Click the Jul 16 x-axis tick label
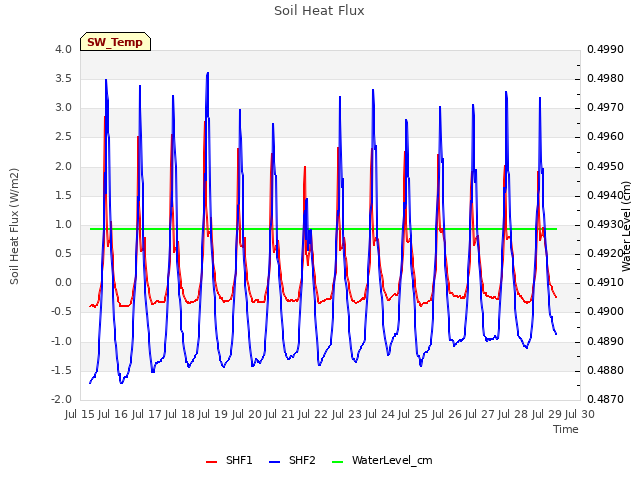The height and width of the screenshot is (480, 640). click(x=113, y=414)
